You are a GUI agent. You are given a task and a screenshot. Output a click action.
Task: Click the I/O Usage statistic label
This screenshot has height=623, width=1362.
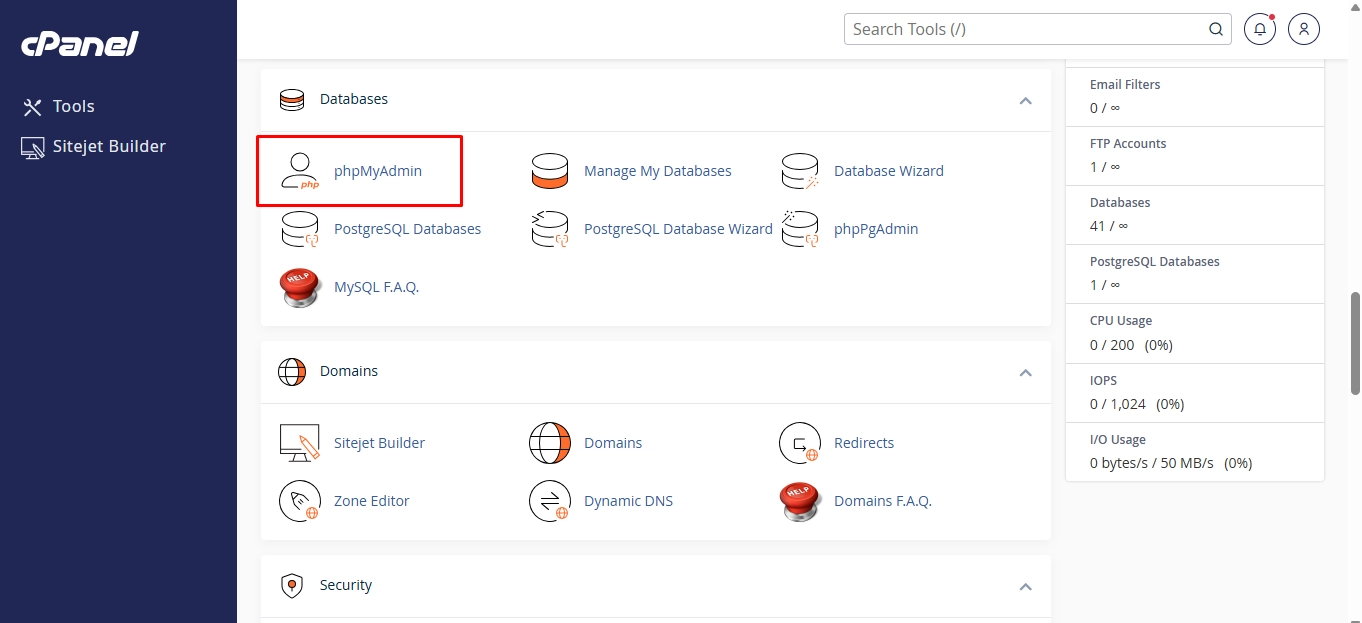[x=1118, y=440]
